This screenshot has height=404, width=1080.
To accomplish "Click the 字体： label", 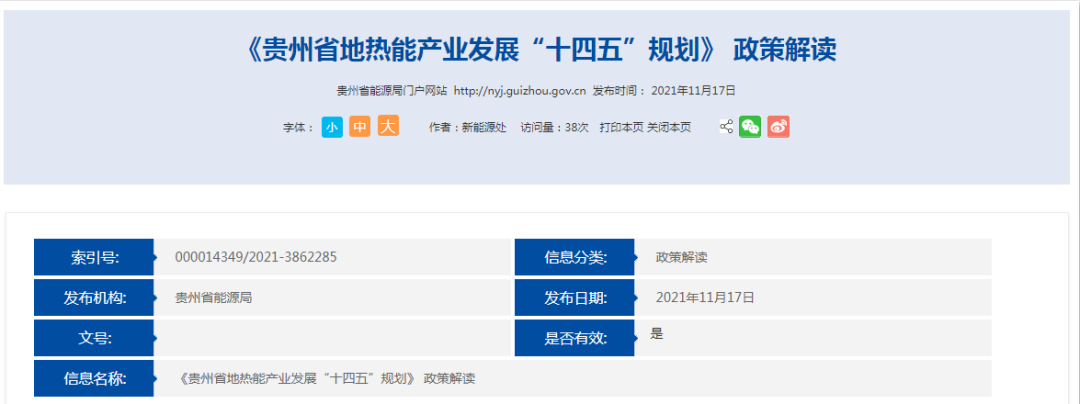I will point(299,127).
